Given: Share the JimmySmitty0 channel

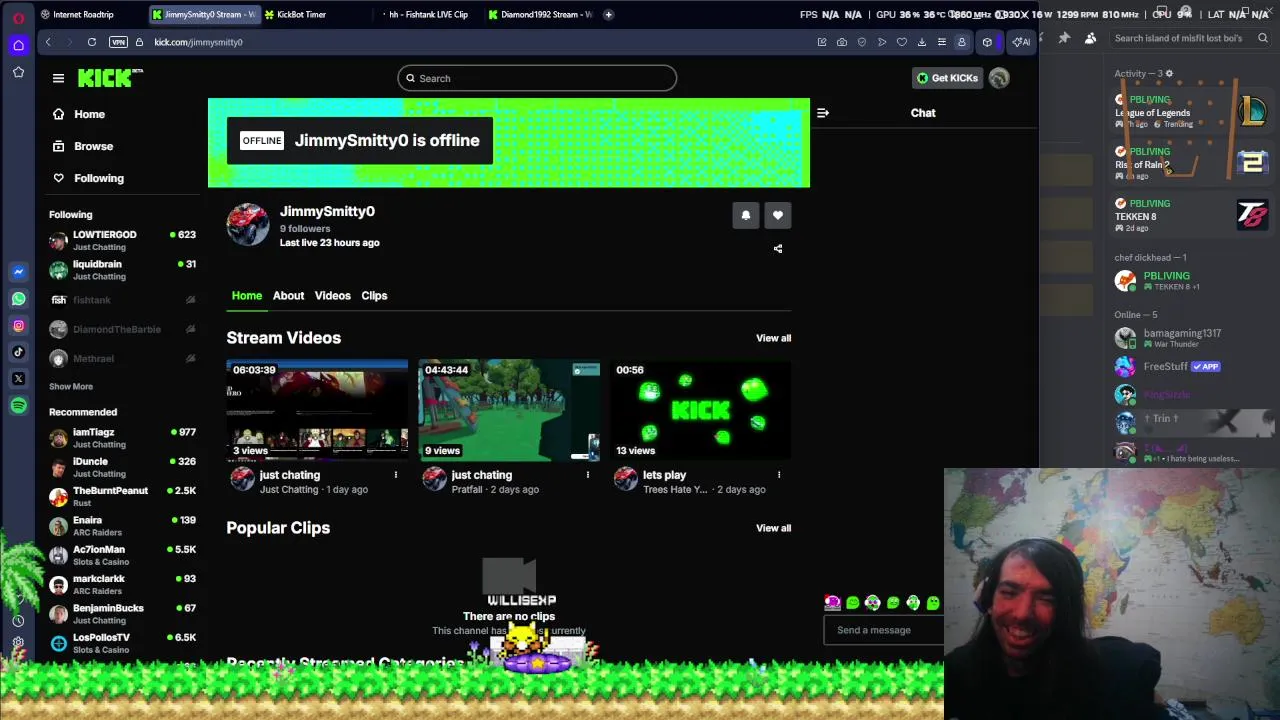Looking at the screenshot, I should [778, 249].
